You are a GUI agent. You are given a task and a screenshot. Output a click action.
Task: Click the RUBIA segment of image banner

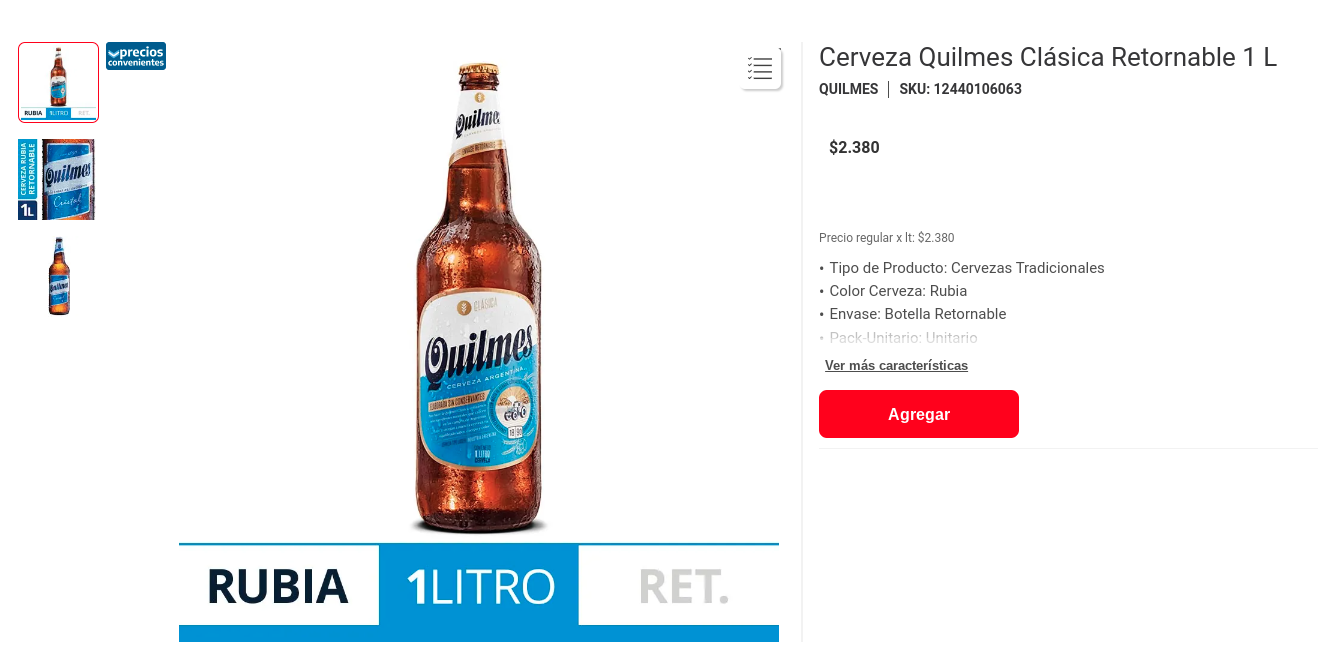tap(278, 587)
